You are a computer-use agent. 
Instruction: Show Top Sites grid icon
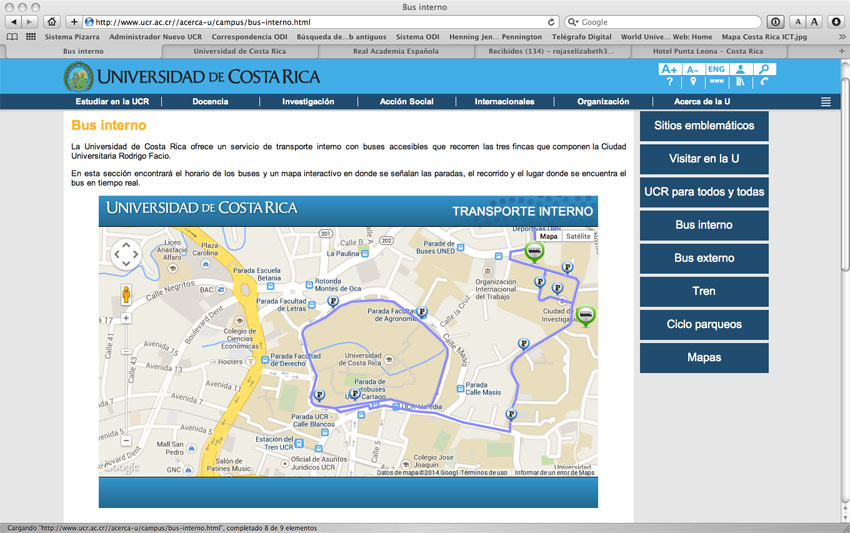(31, 37)
